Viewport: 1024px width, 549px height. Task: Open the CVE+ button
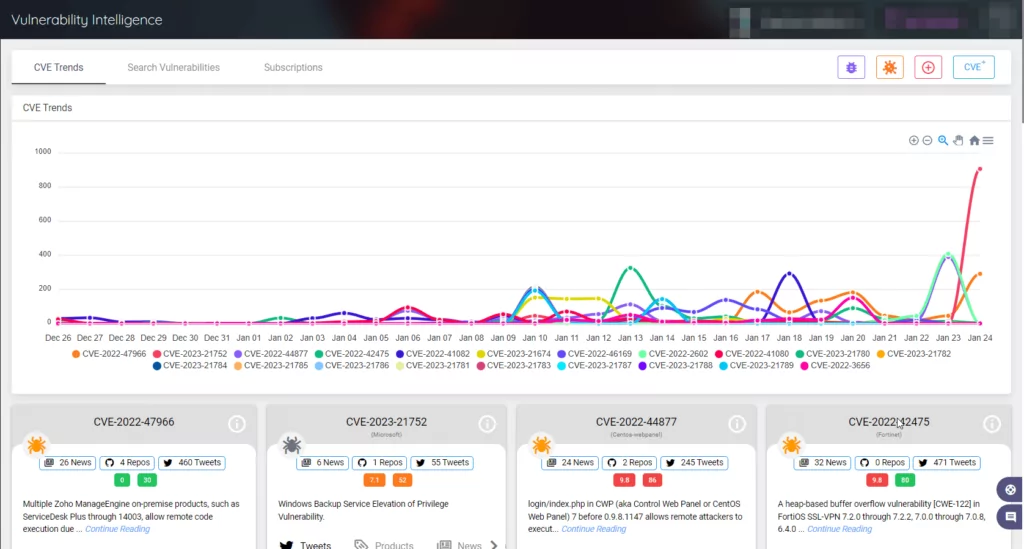click(974, 67)
